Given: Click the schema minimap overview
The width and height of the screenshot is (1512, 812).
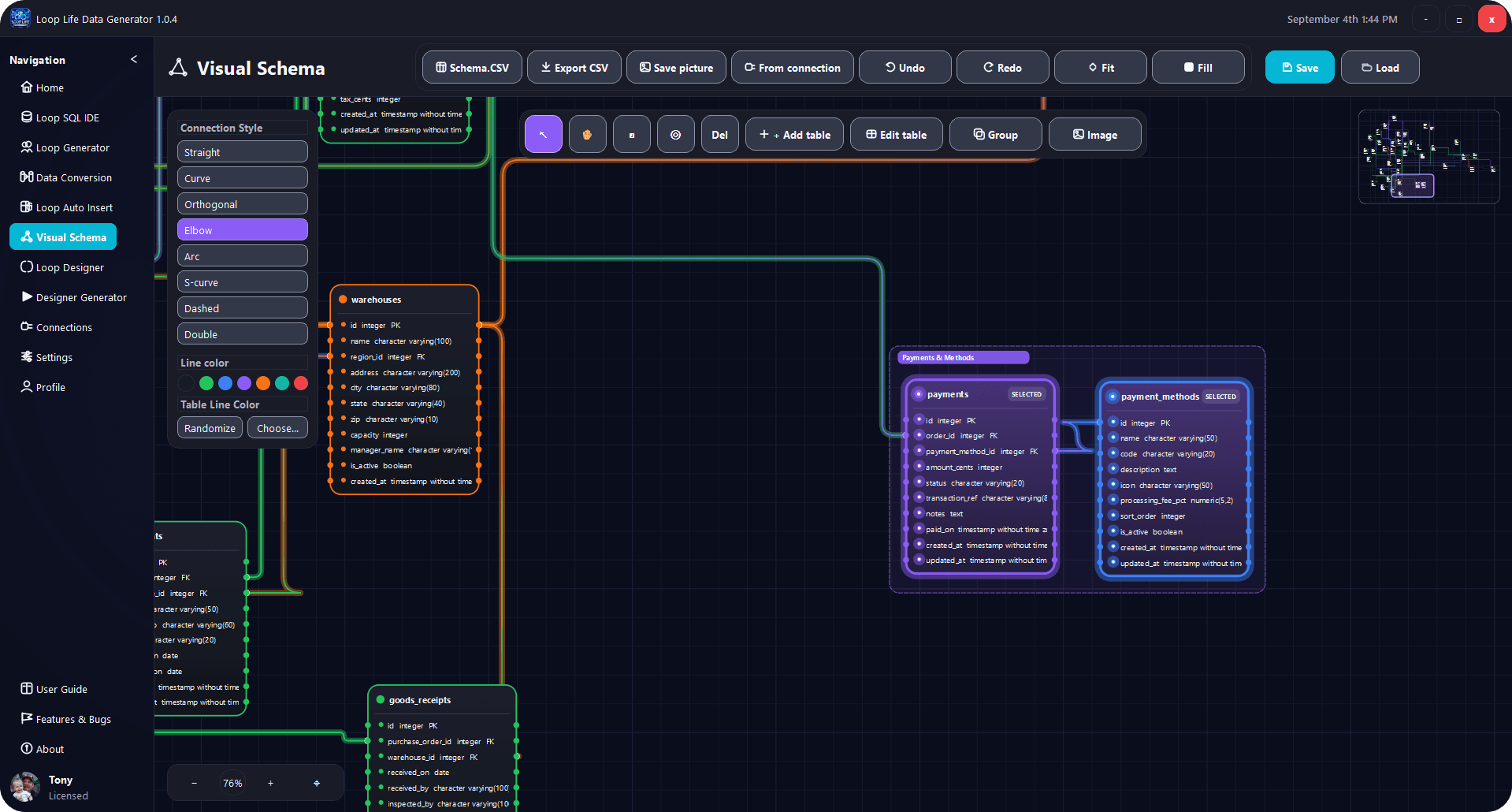Looking at the screenshot, I should click(1428, 157).
